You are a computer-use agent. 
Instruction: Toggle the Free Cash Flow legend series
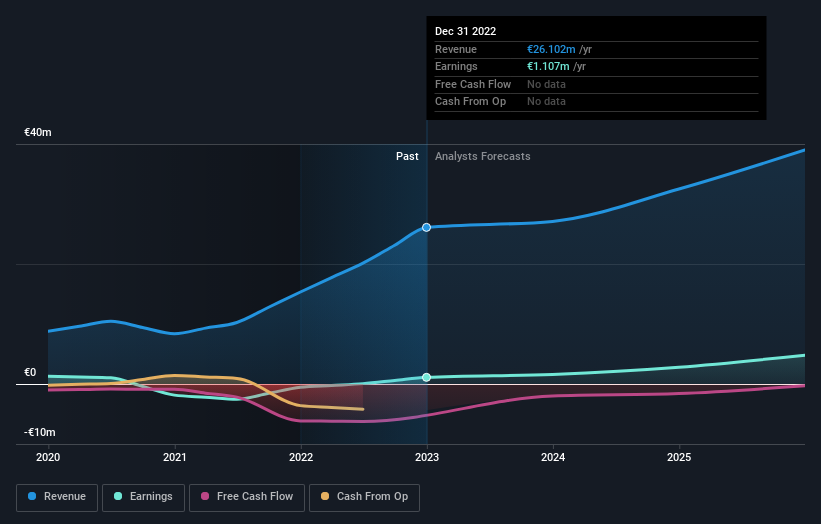[247, 497]
